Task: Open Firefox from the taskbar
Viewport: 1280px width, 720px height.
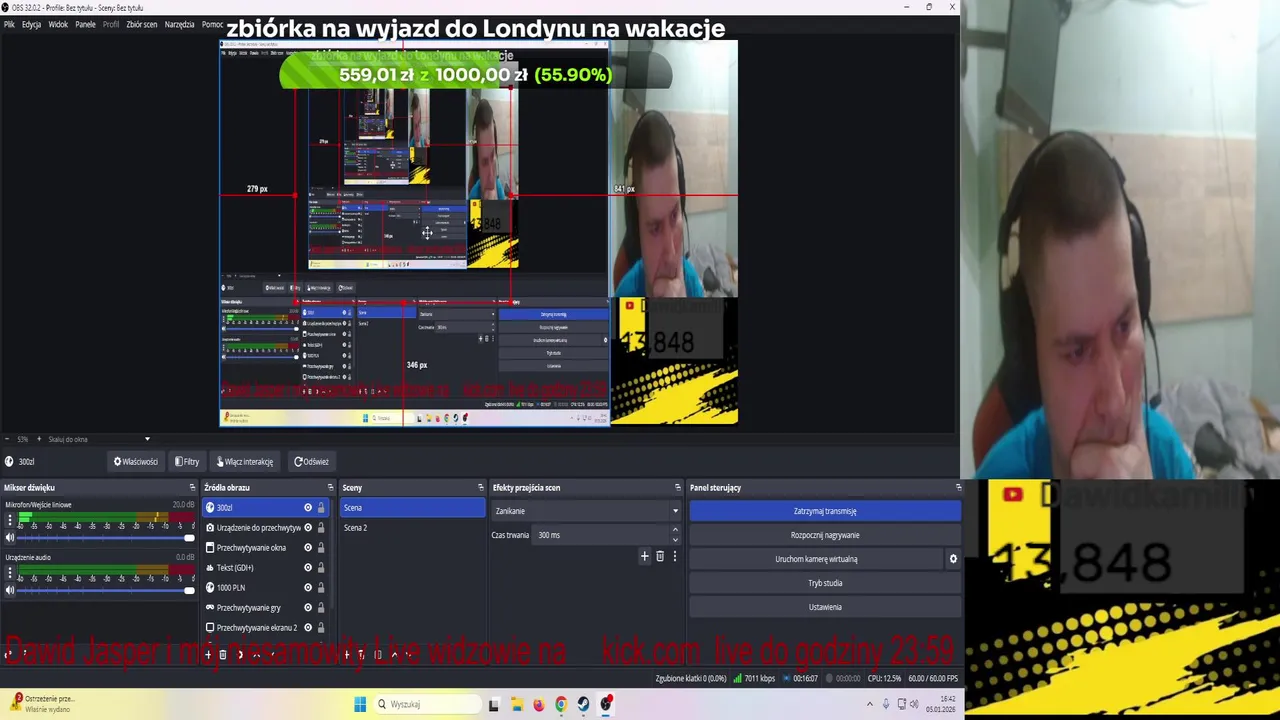Action: pyautogui.click(x=539, y=704)
